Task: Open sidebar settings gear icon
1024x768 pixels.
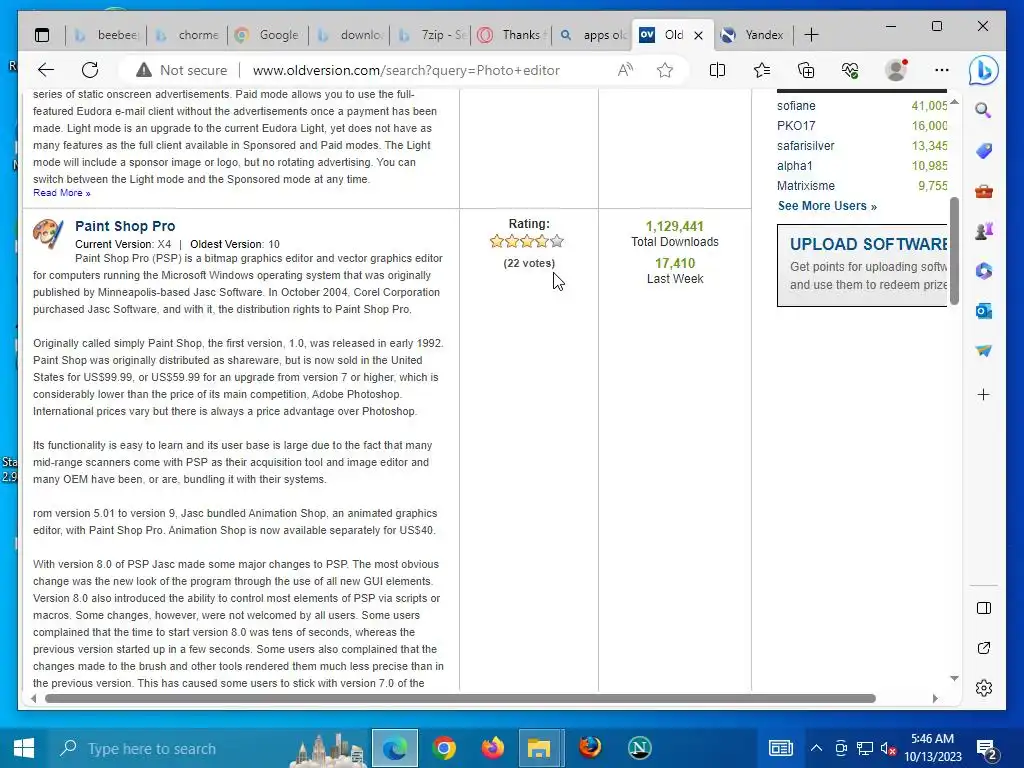Action: click(x=984, y=688)
